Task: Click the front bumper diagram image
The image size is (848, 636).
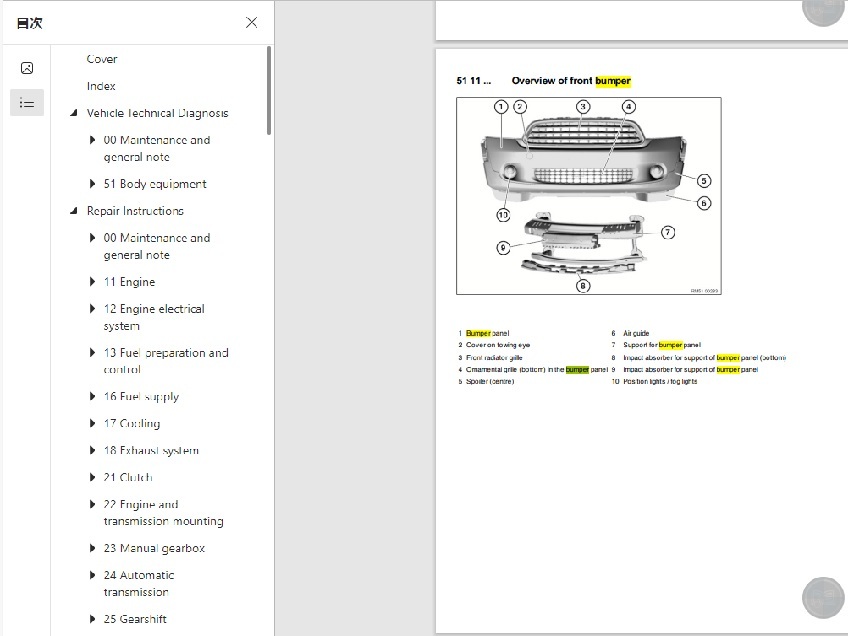Action: [588, 196]
